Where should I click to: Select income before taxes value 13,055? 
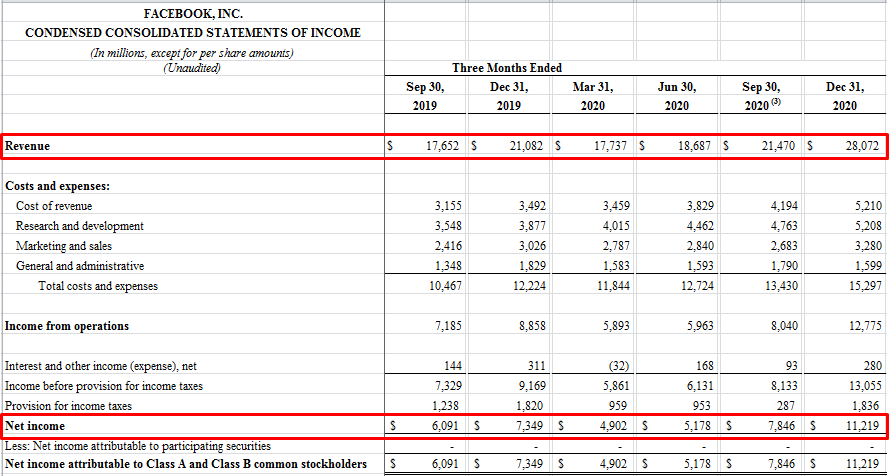pyautogui.click(x=866, y=386)
